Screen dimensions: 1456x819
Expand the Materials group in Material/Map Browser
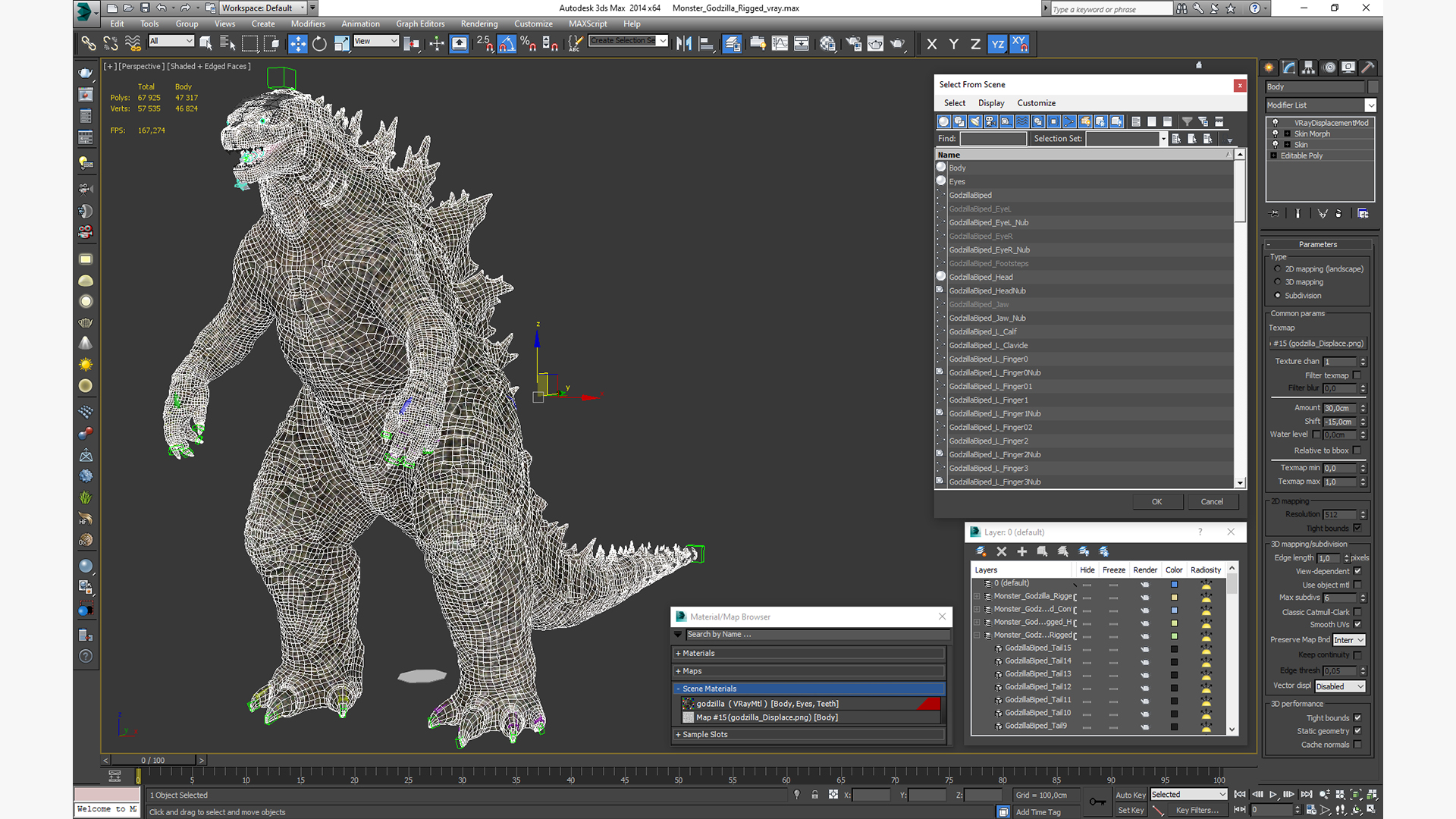(809, 653)
